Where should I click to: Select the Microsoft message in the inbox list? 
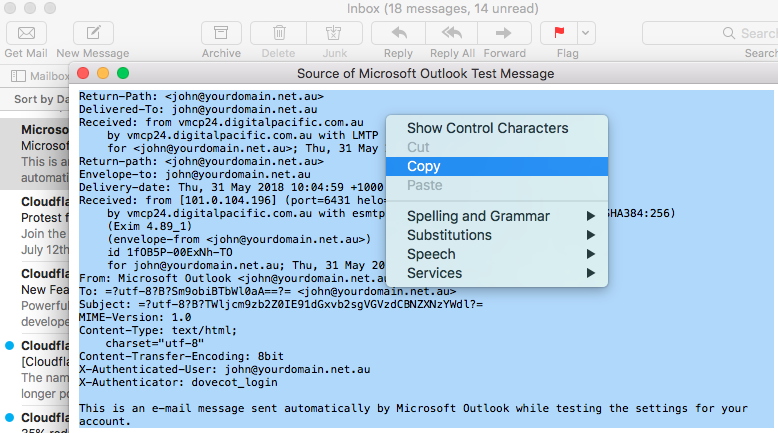35,153
